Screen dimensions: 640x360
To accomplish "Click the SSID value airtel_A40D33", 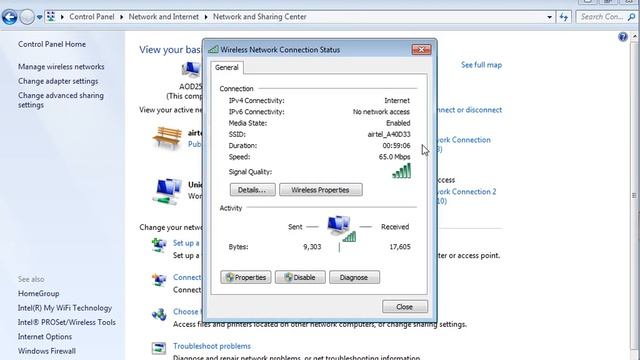I will 389,134.
